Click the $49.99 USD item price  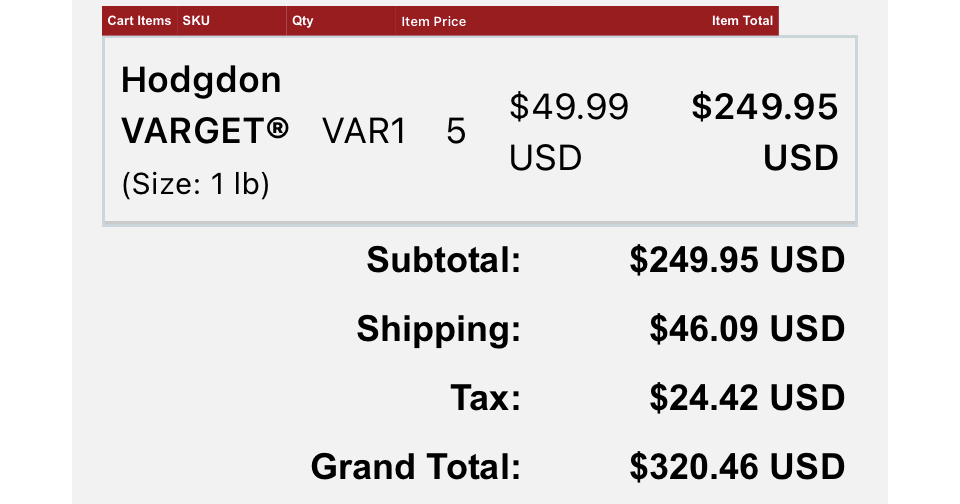(x=569, y=132)
